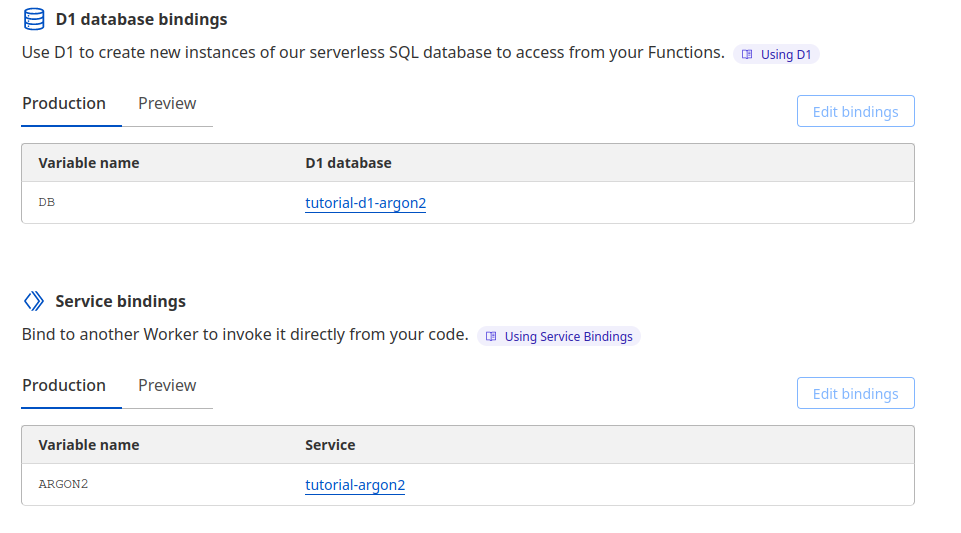Click the 'Use D1 to create new instances' description
Viewport: 961px width, 533px height.
point(373,53)
